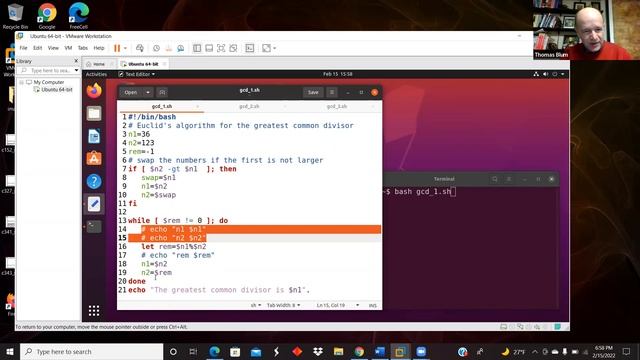Open Files from the Ubuntu dock
Screen dimensions: 640x360
[x=94, y=113]
